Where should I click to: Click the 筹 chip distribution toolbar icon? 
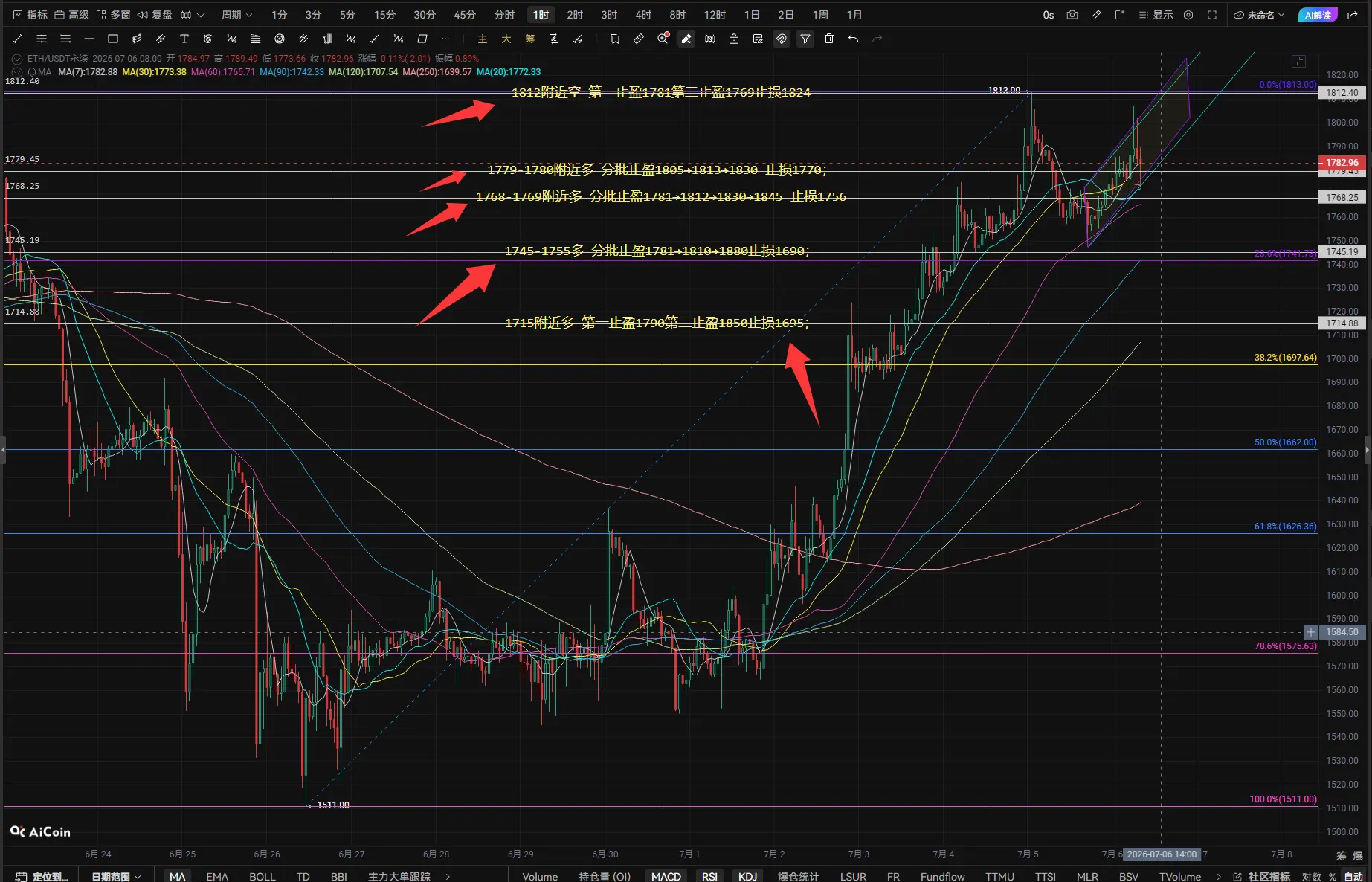coord(530,39)
